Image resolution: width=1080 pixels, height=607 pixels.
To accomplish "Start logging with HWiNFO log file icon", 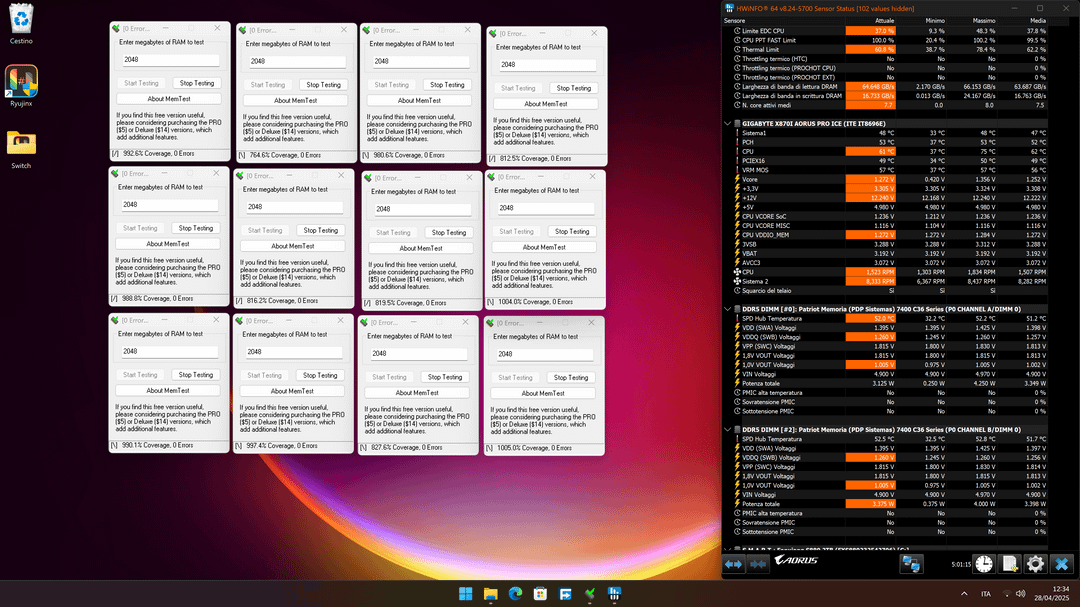I will pyautogui.click(x=1010, y=564).
